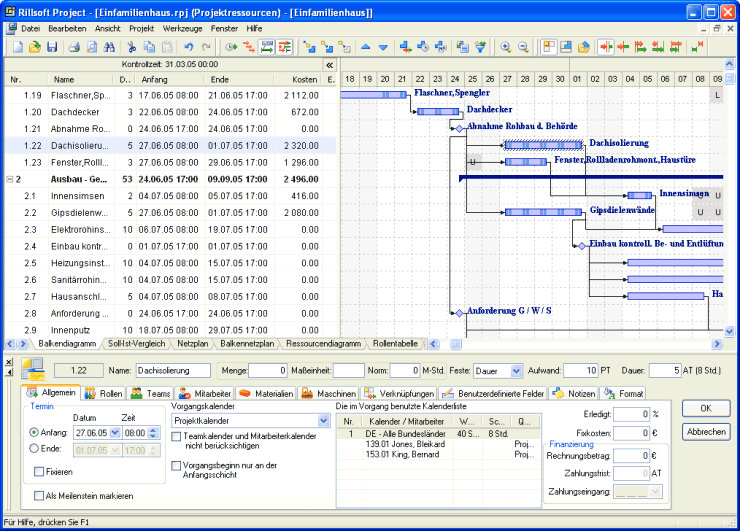Adjust the Anfang time 08:00 spinner
The height and width of the screenshot is (531, 740).
click(x=153, y=433)
